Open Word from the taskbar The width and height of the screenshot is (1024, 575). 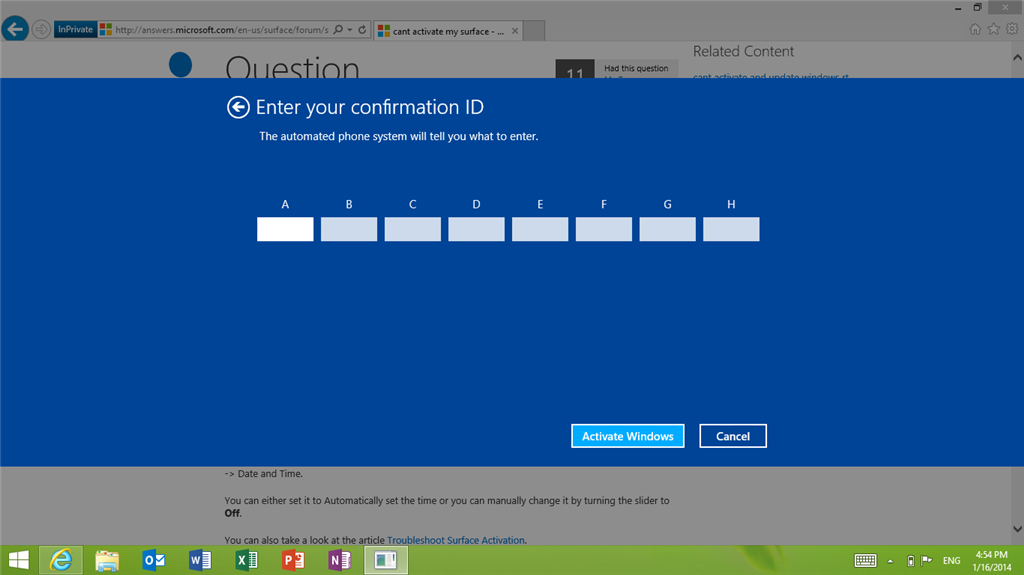point(200,560)
